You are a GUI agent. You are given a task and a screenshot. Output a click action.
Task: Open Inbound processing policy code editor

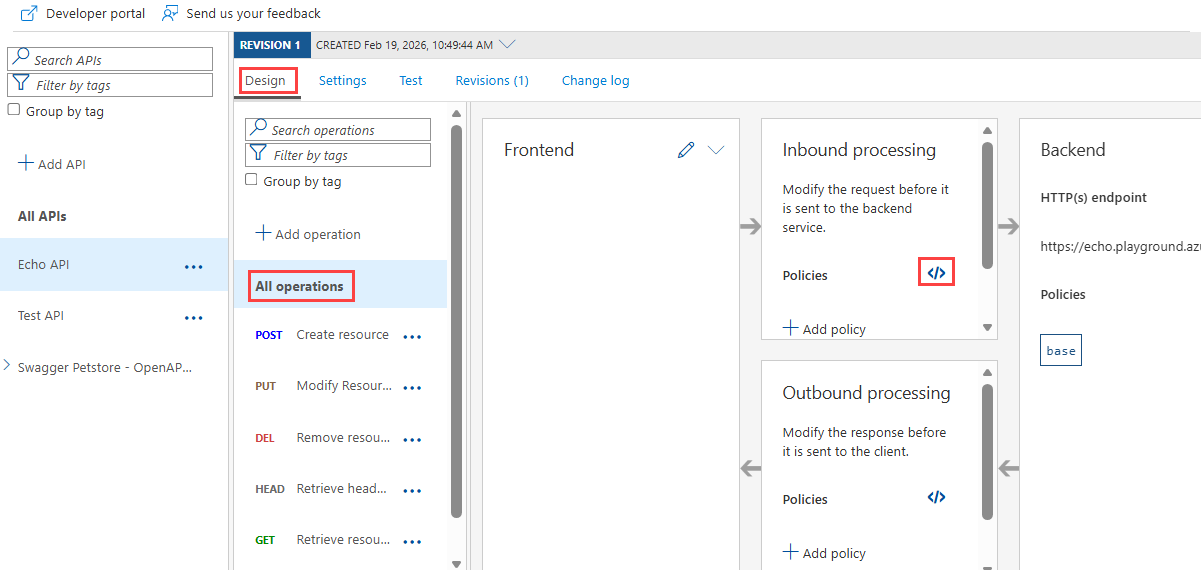pos(936,272)
